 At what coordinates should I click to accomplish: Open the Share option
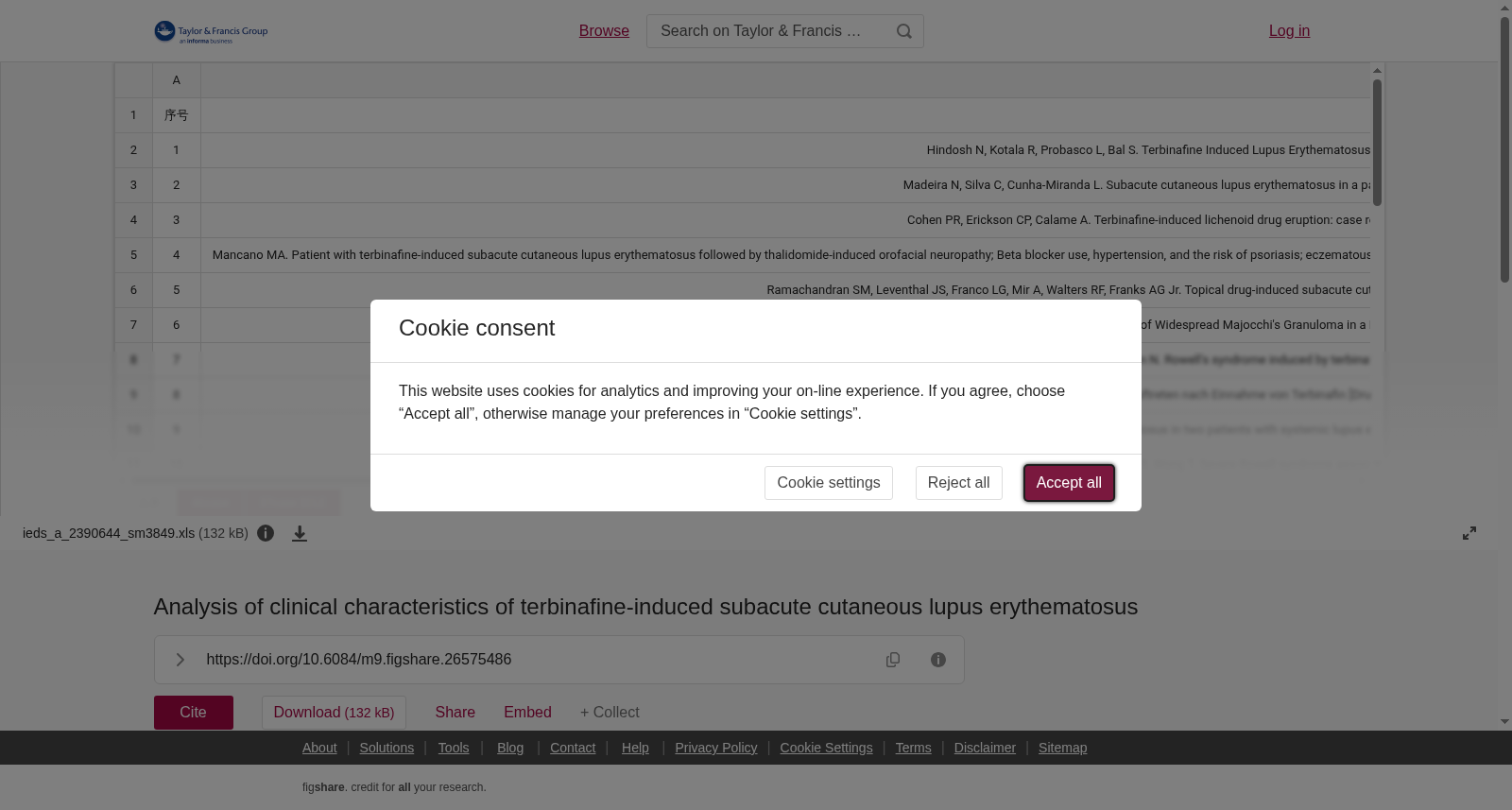(455, 713)
